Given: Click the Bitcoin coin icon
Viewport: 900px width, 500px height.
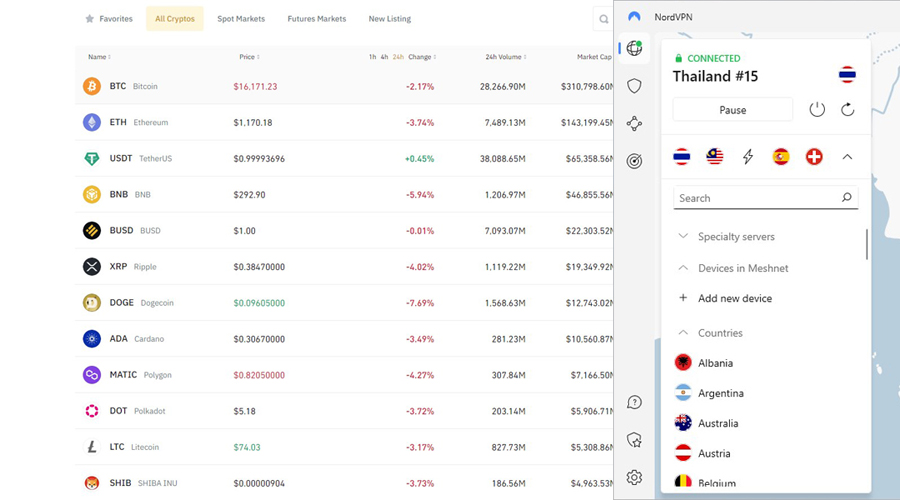Looking at the screenshot, I should click(92, 86).
